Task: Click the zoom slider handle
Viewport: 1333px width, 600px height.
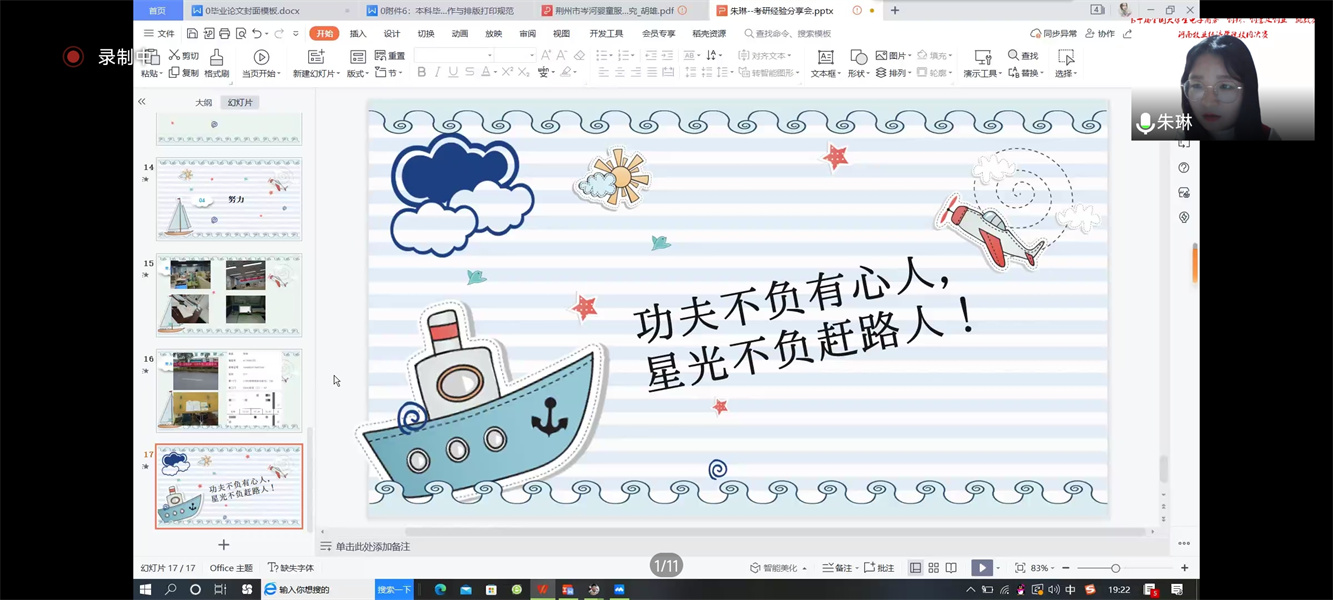Action: click(x=1115, y=568)
